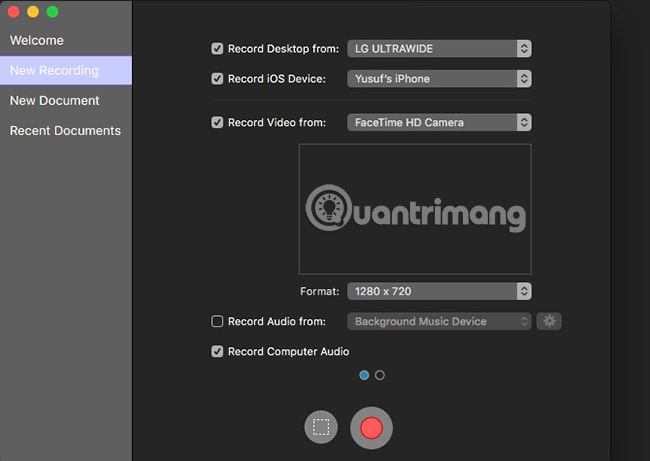The height and width of the screenshot is (461, 650).
Task: Click the red record button
Action: [x=371, y=428]
